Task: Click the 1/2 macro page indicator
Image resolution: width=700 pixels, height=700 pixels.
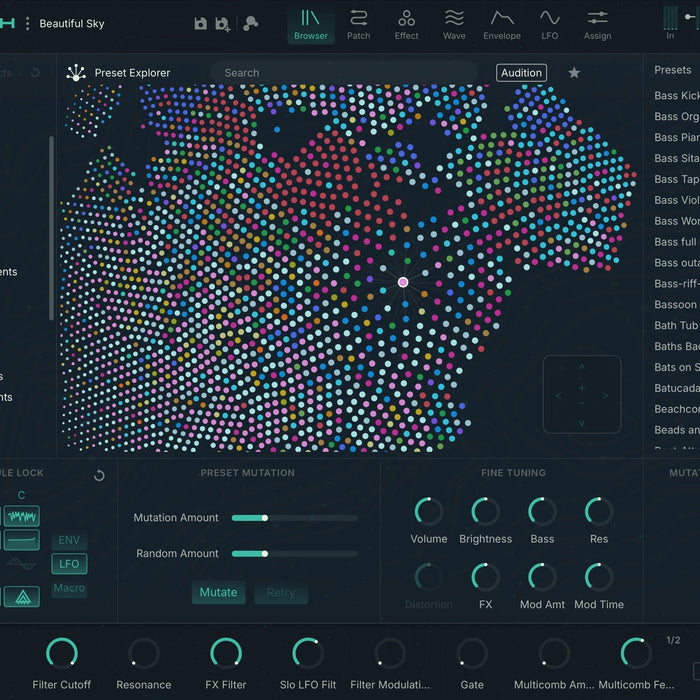Action: (673, 640)
